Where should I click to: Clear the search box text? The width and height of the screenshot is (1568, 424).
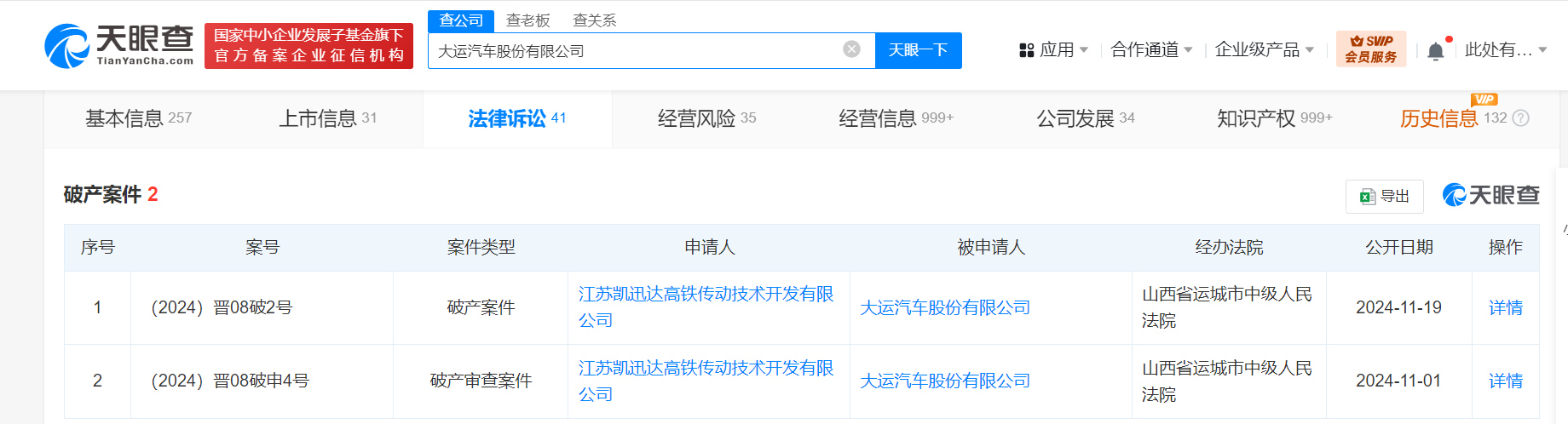851,49
